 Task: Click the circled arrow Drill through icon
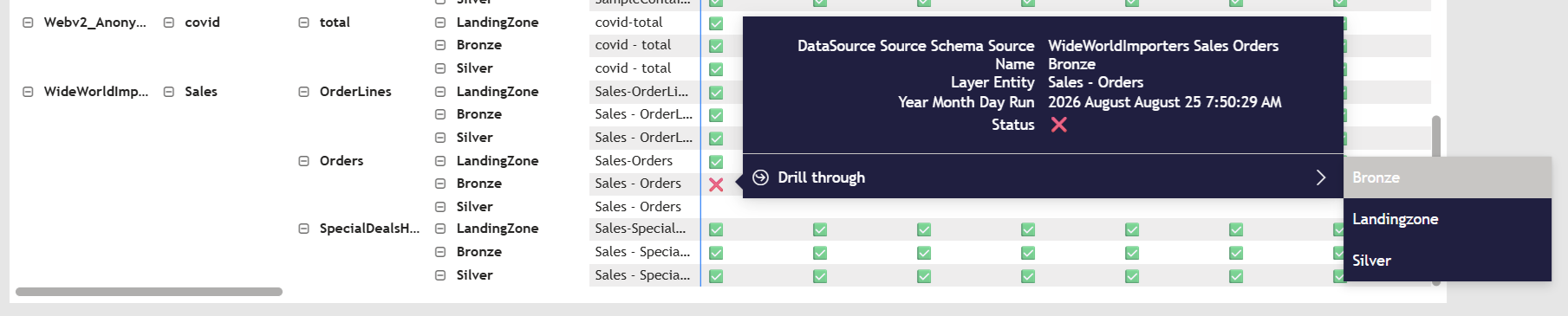click(x=760, y=177)
